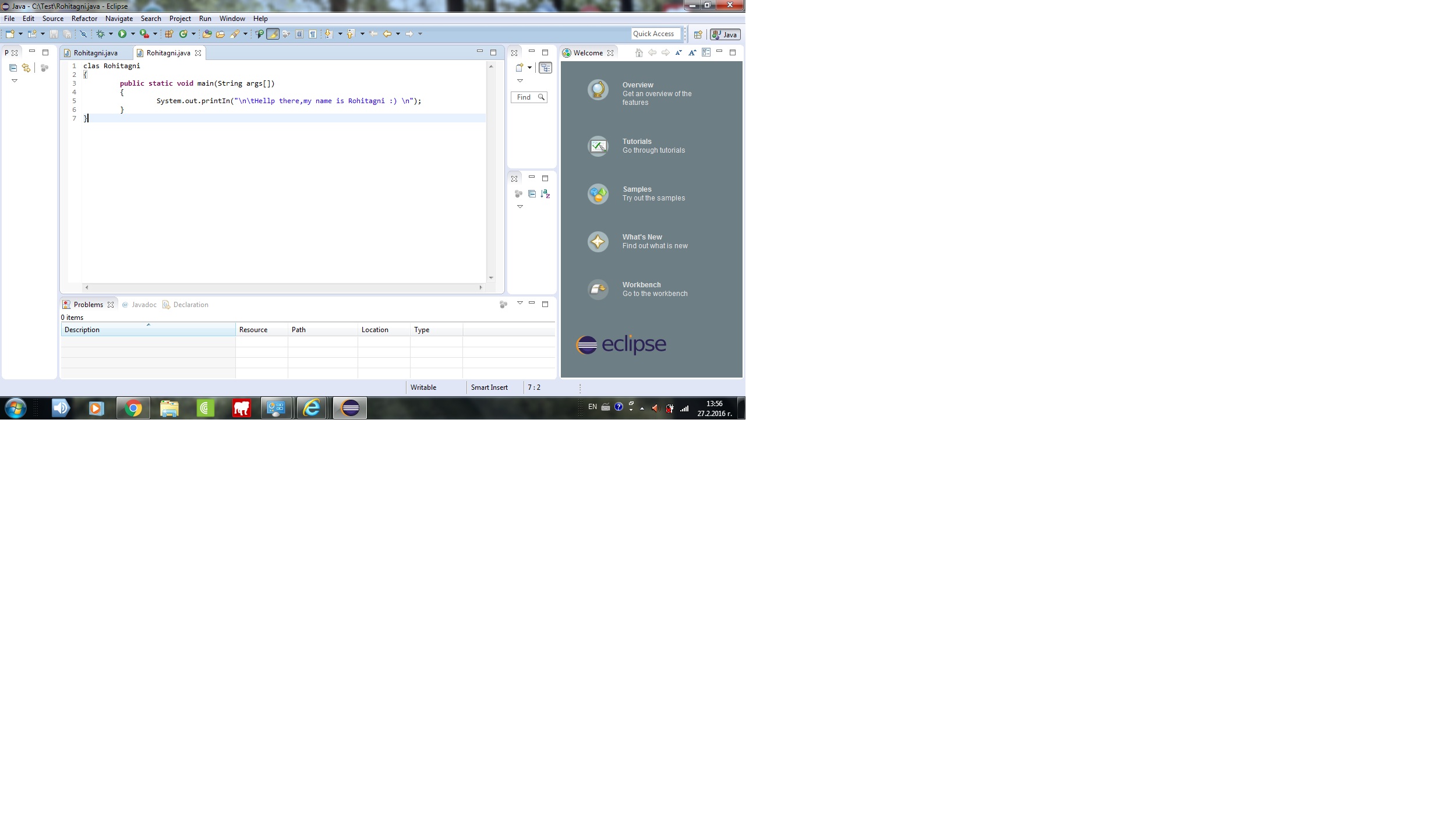
Task: Open the Refactor menu
Action: [84, 19]
